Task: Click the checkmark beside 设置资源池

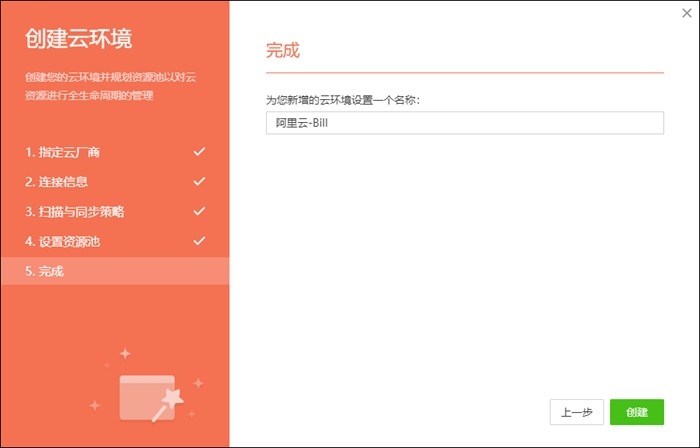Action: tap(198, 241)
